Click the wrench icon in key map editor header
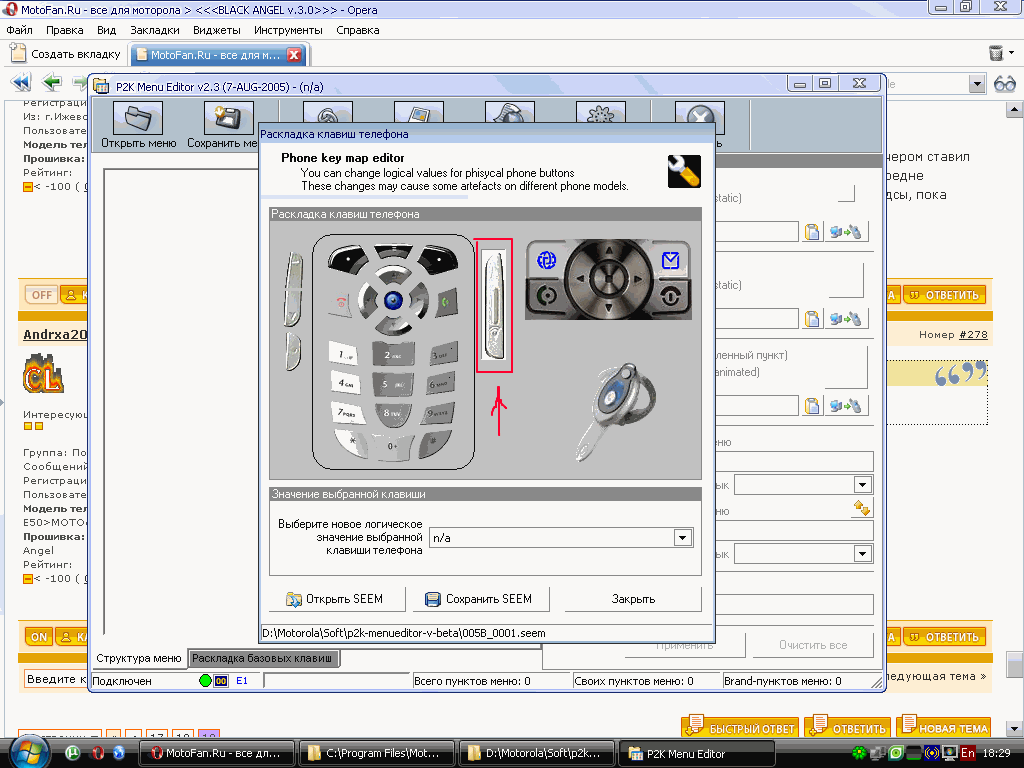Viewport: 1024px width, 768px height. tap(684, 171)
